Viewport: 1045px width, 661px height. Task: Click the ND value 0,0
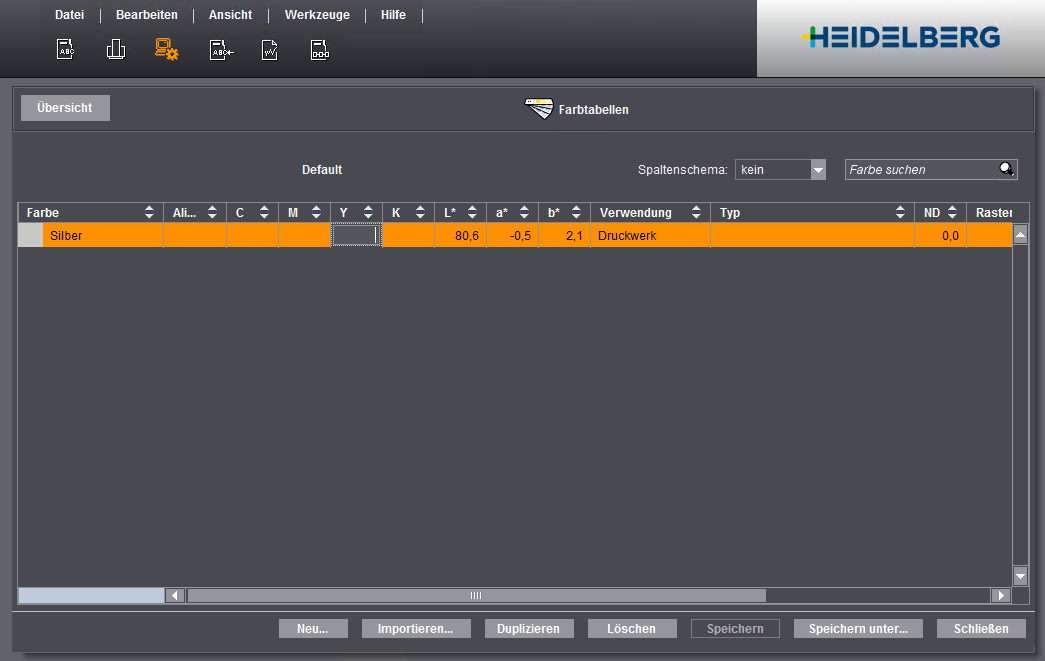tap(950, 235)
